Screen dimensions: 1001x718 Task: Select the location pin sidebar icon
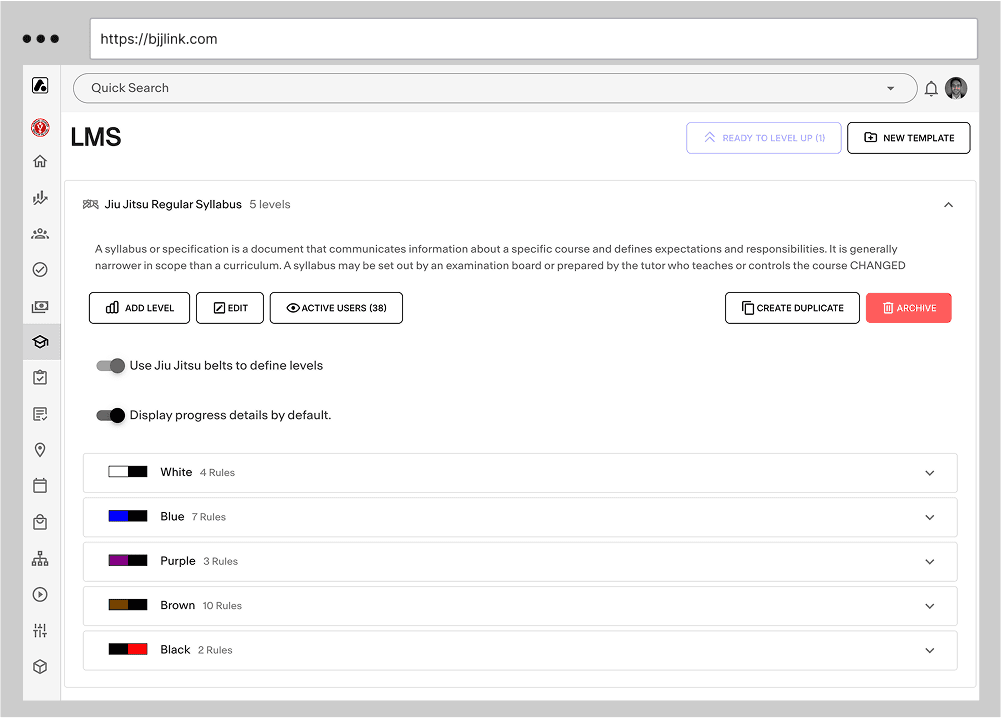(40, 449)
